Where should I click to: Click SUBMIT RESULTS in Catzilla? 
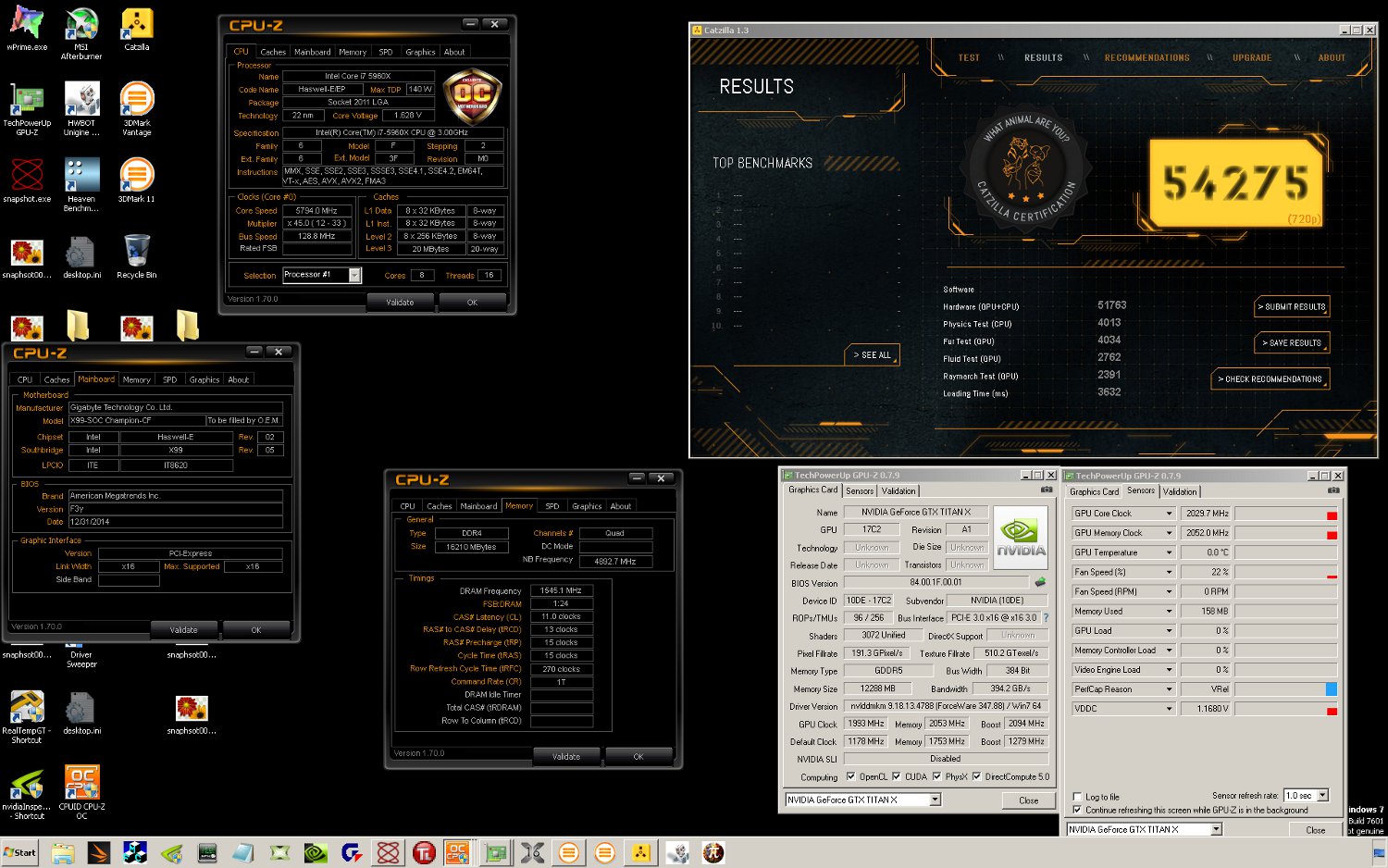pos(1292,307)
